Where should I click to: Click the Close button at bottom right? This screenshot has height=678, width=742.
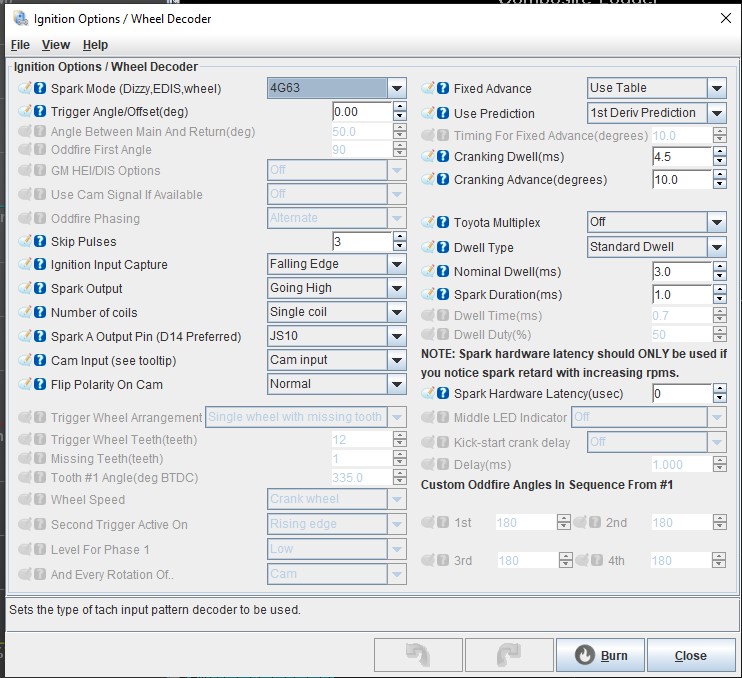690,656
